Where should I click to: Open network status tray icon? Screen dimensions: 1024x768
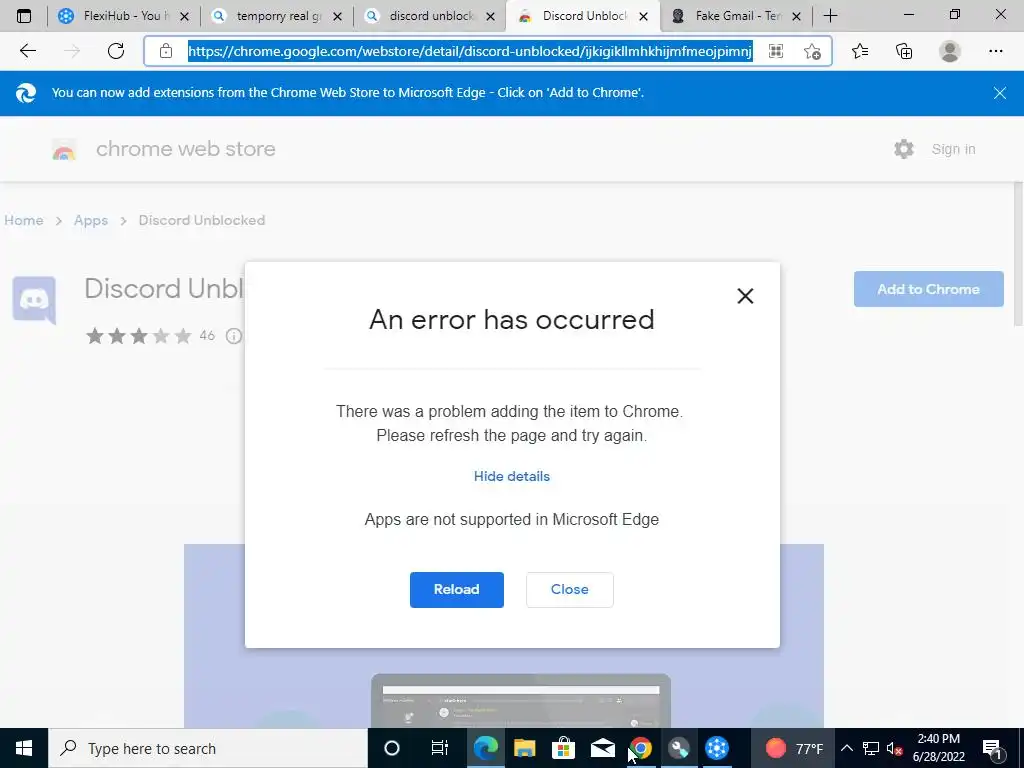click(x=871, y=748)
